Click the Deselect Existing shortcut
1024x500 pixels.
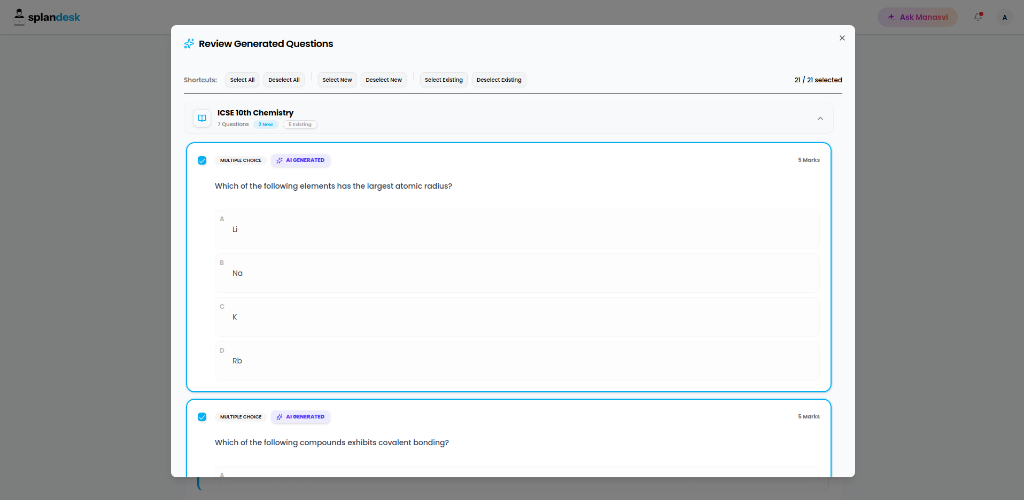click(x=499, y=80)
